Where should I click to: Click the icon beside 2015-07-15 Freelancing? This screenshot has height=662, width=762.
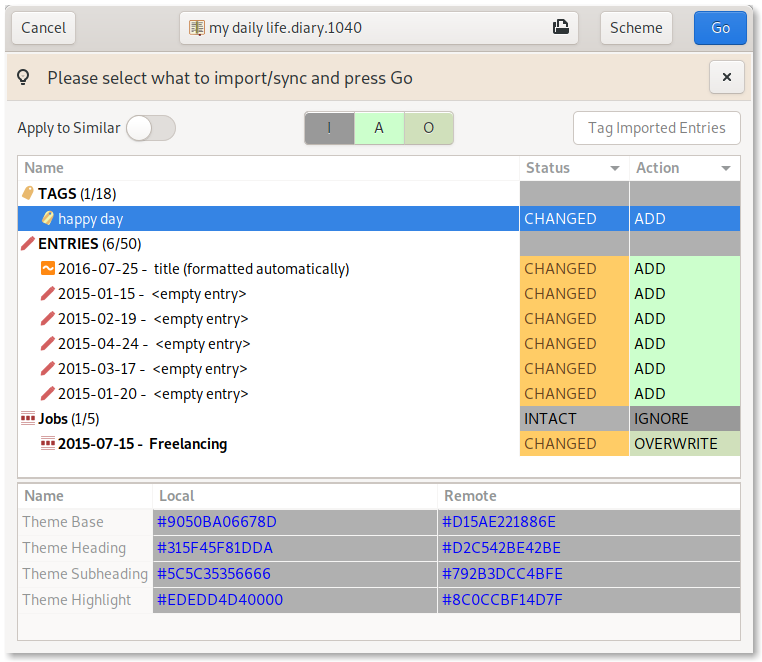(47, 443)
